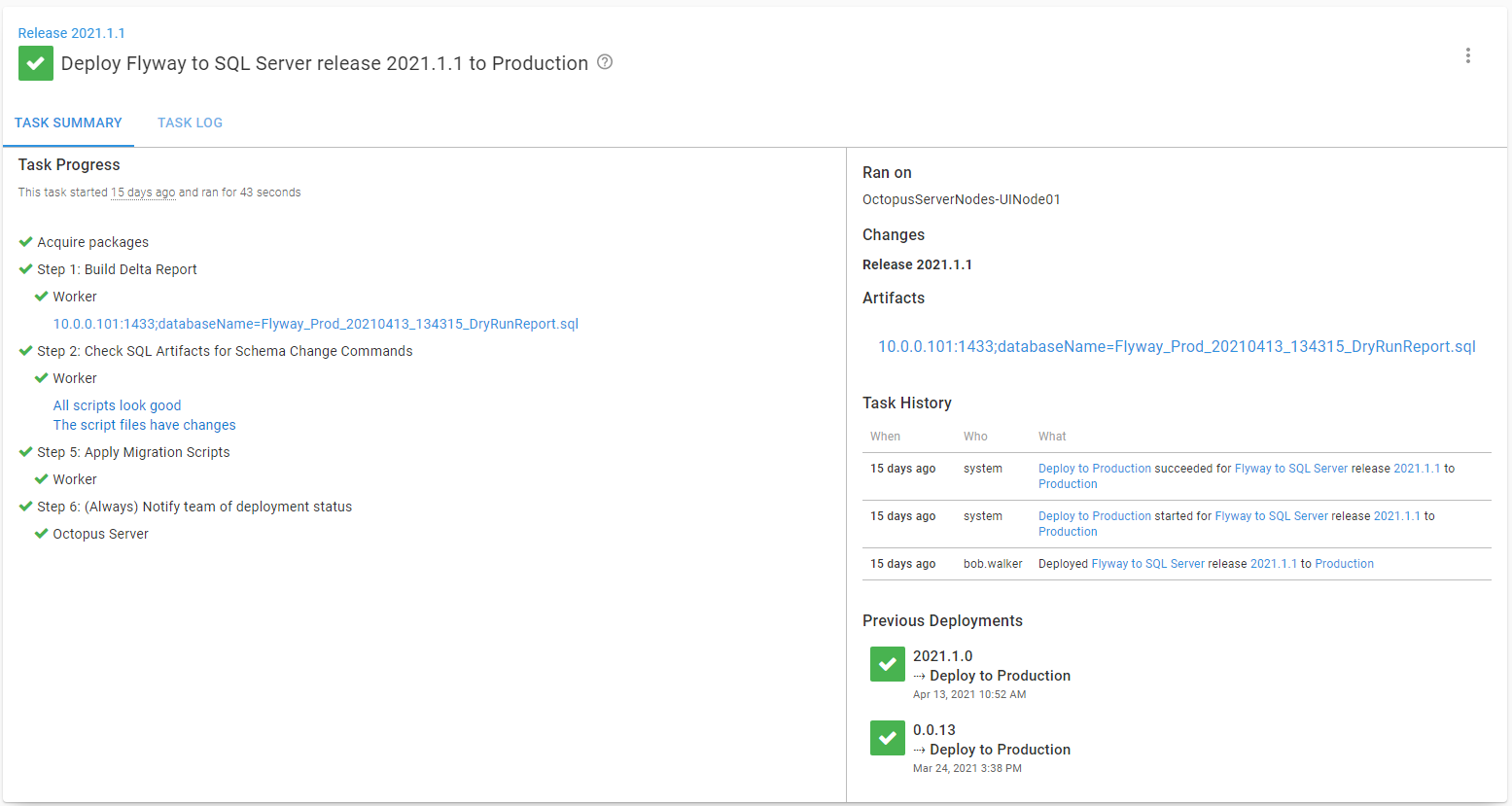Click the green success checkmark beside the title
This screenshot has width=1512, height=806.
[35, 62]
